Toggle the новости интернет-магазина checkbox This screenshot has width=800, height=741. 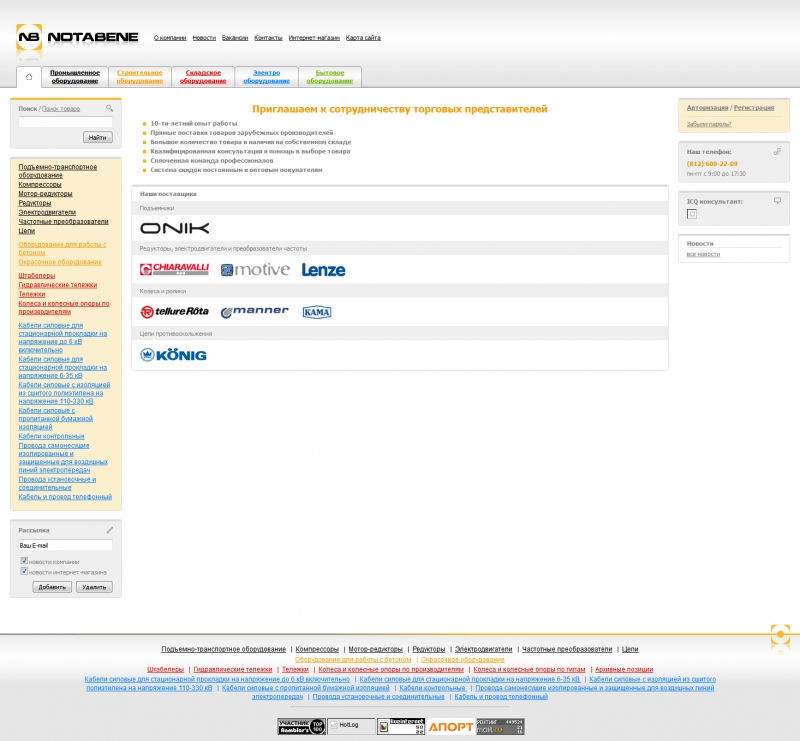point(24,571)
